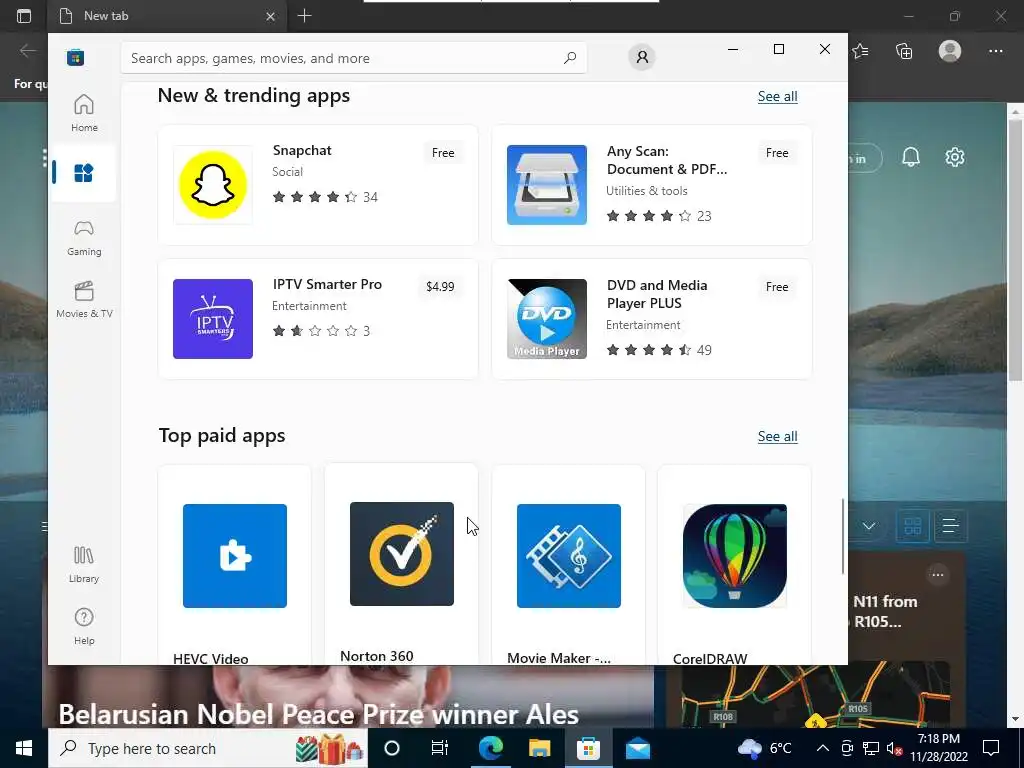This screenshot has height=768, width=1024.
Task: Open the Any Scan app icon
Action: 547,185
